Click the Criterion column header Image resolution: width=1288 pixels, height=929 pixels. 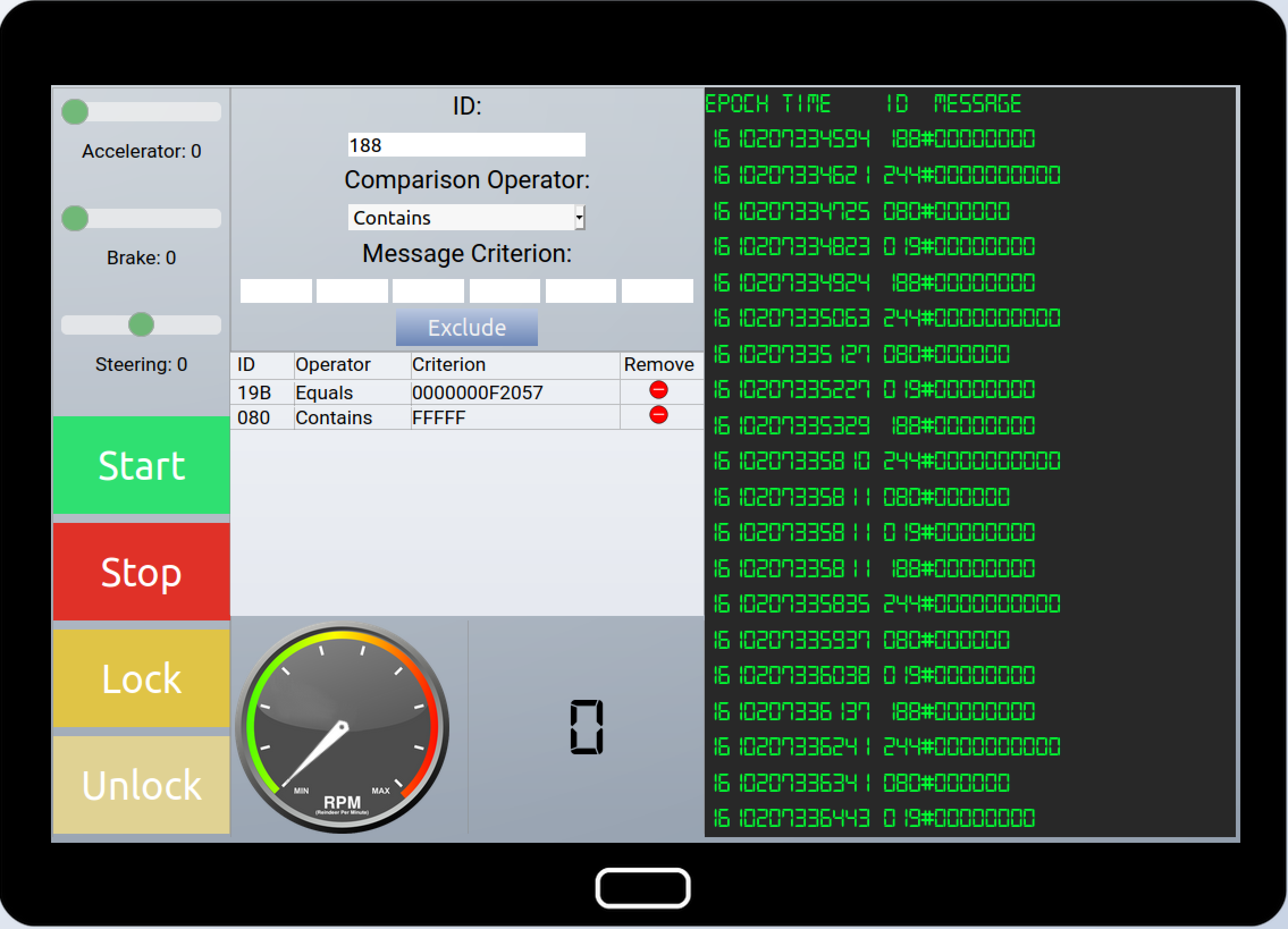[x=449, y=365]
